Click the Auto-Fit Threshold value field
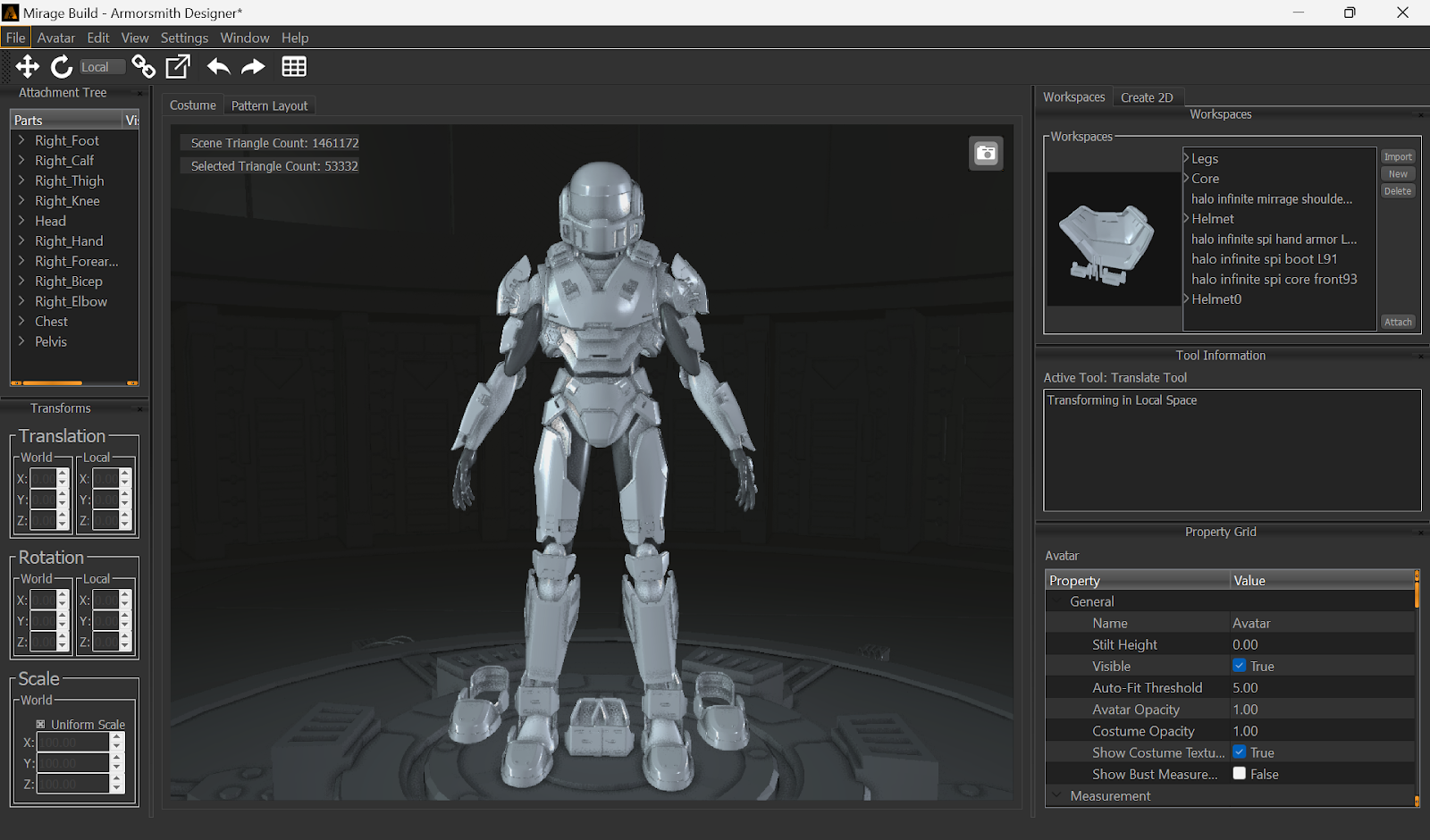 [x=1321, y=688]
